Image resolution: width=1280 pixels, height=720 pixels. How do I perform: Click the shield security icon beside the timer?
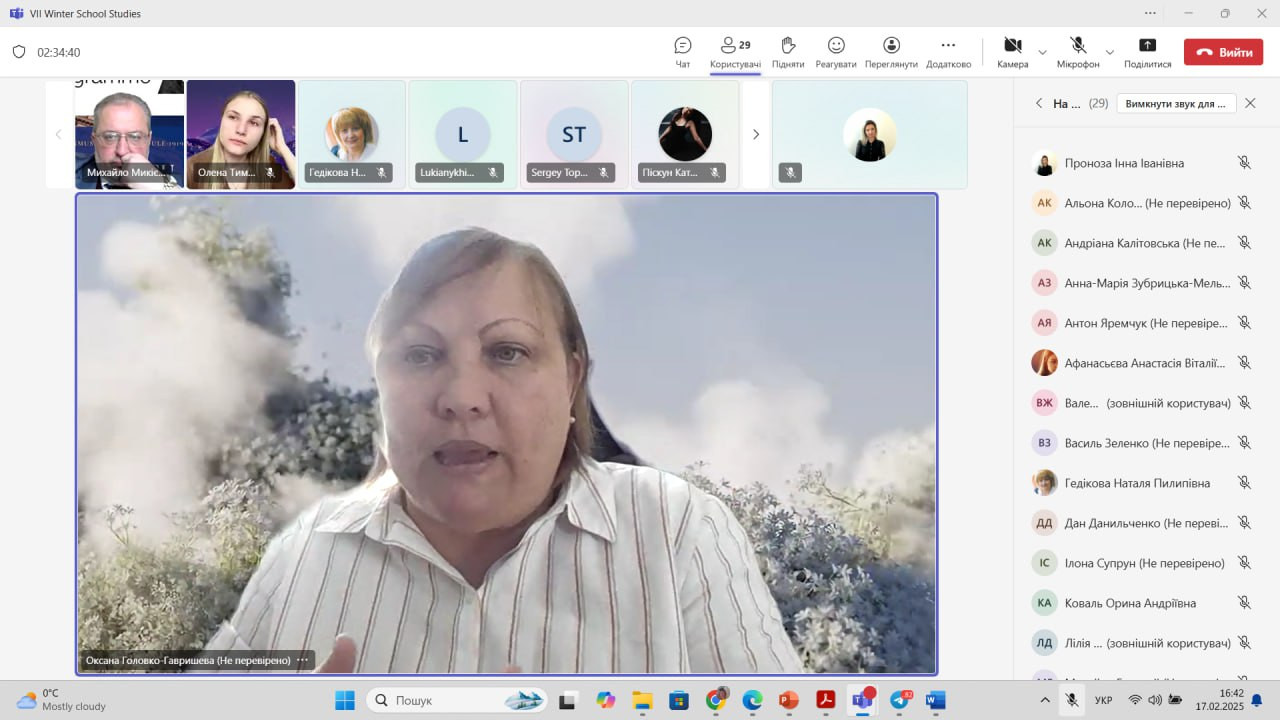[19, 52]
